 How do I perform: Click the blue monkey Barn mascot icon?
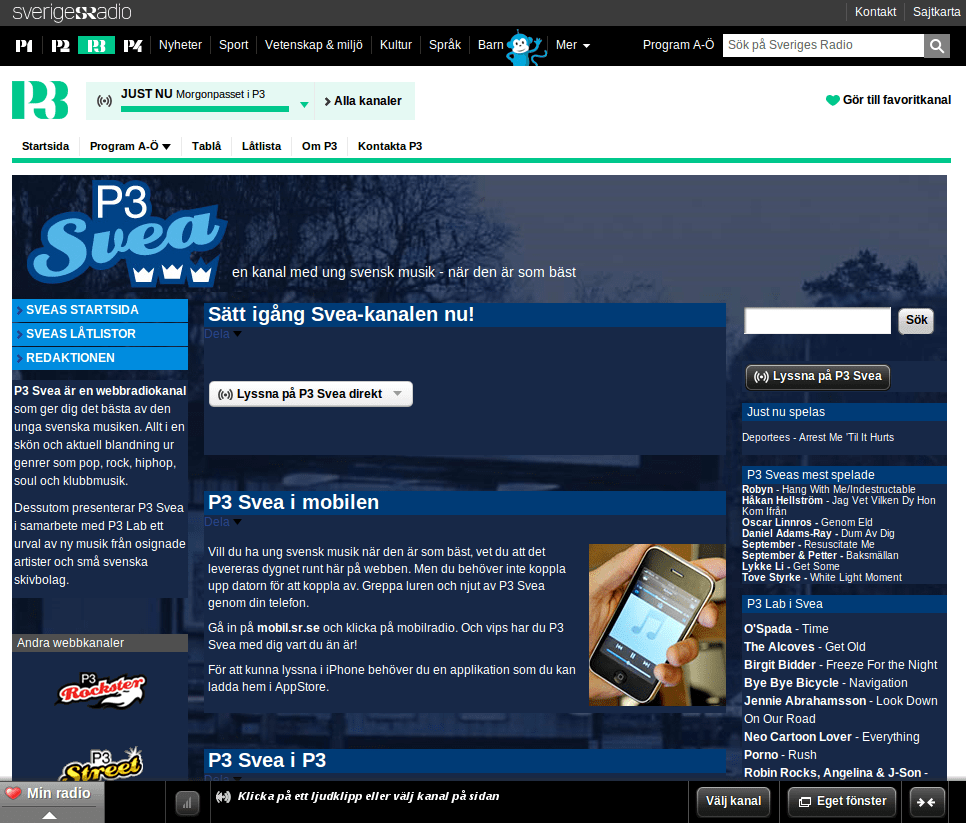pos(525,47)
